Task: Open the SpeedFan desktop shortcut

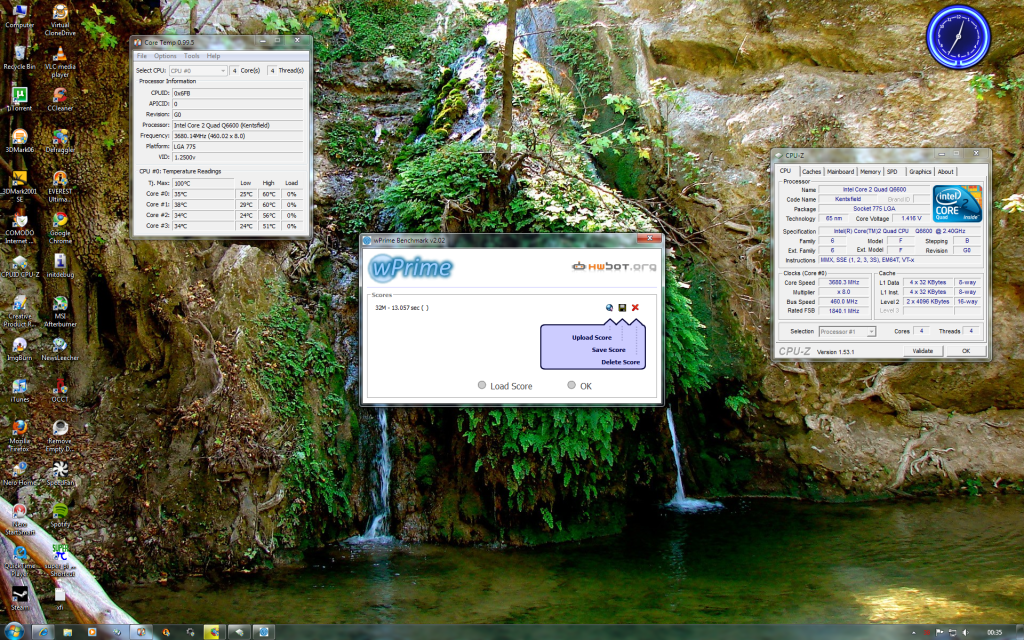Action: tap(60, 471)
